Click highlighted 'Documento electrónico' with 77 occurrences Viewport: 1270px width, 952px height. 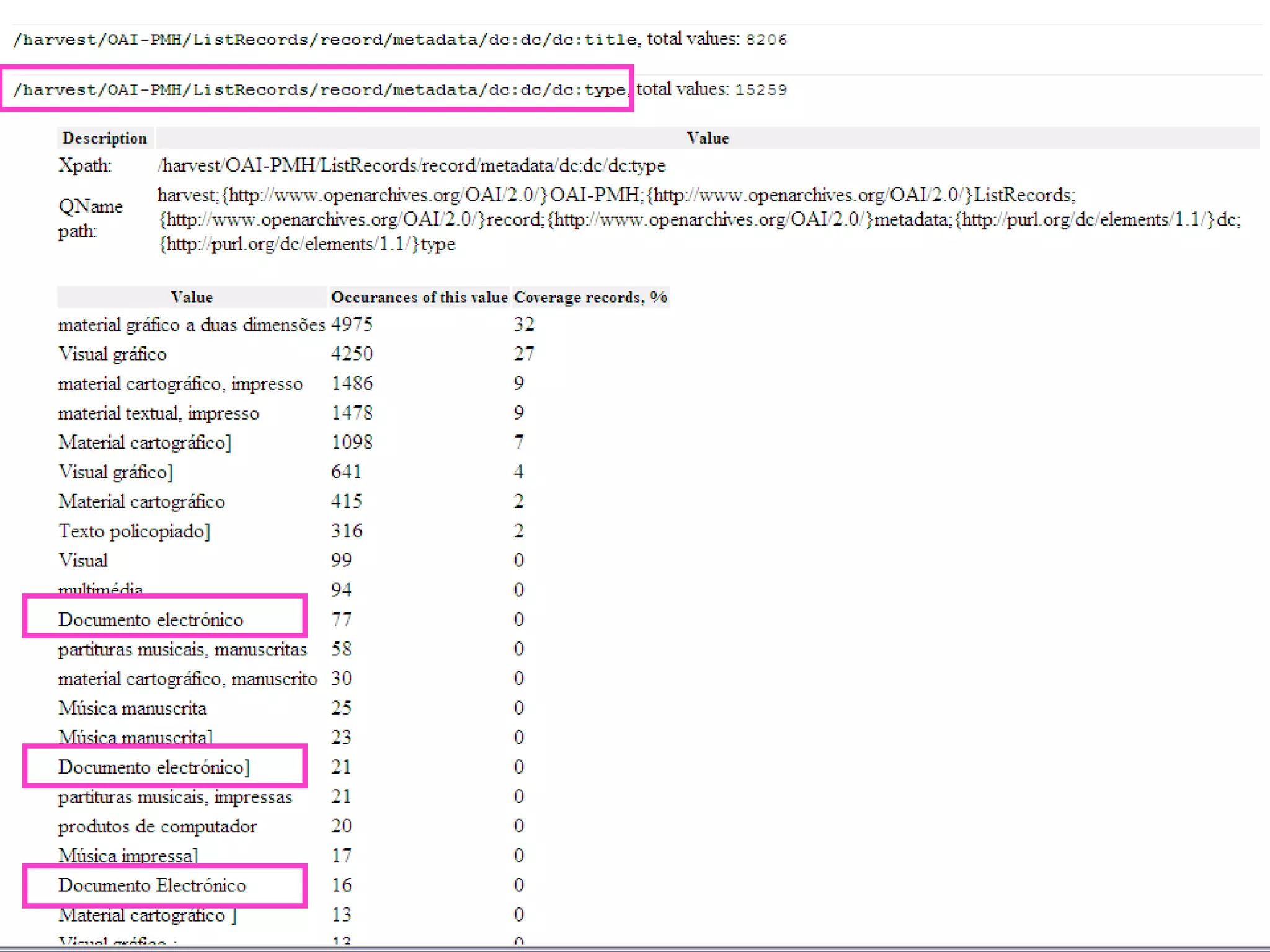151,620
